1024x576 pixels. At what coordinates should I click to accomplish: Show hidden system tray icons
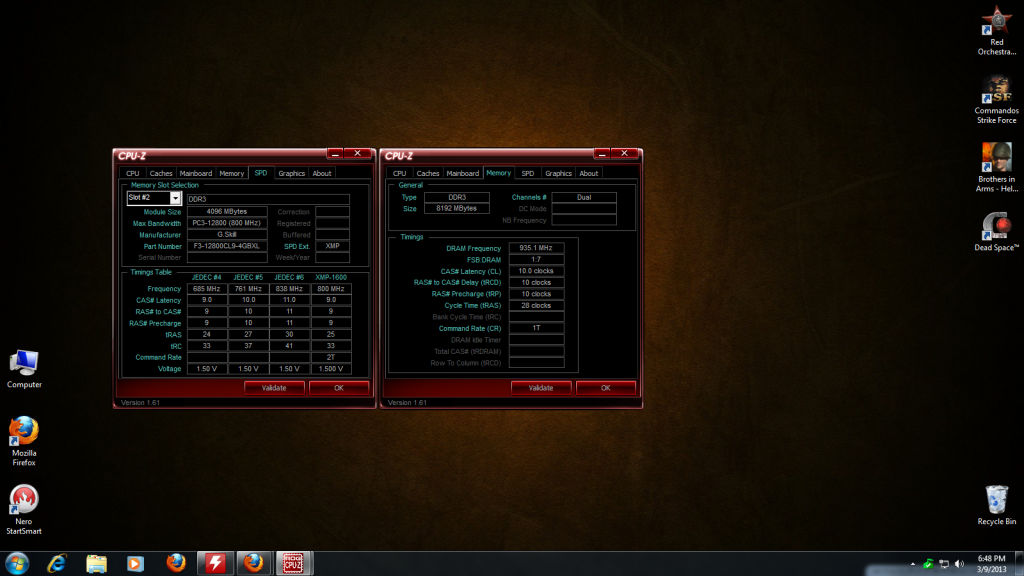(913, 564)
